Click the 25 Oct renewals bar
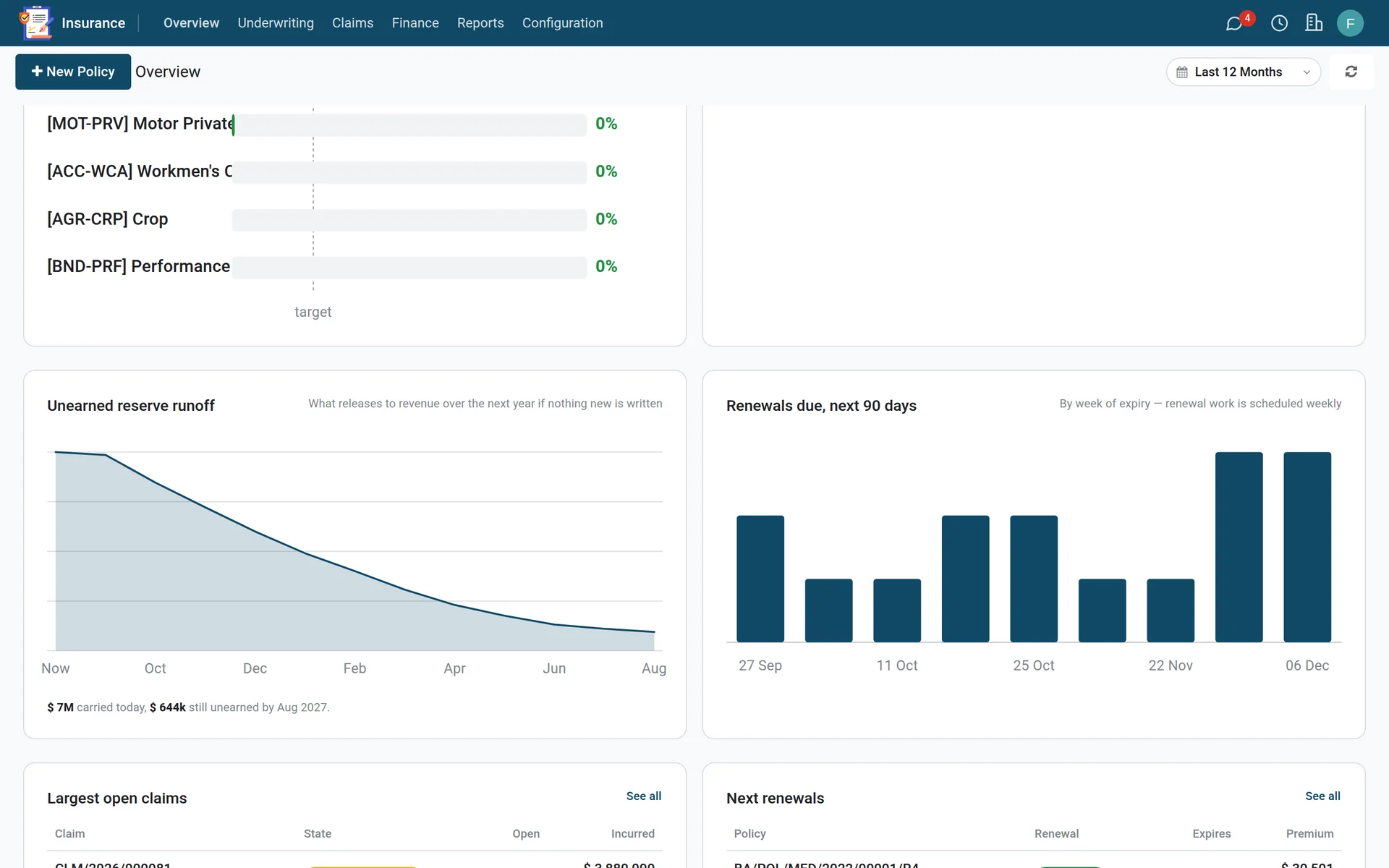Screen dimensions: 1389x868 1034,579
